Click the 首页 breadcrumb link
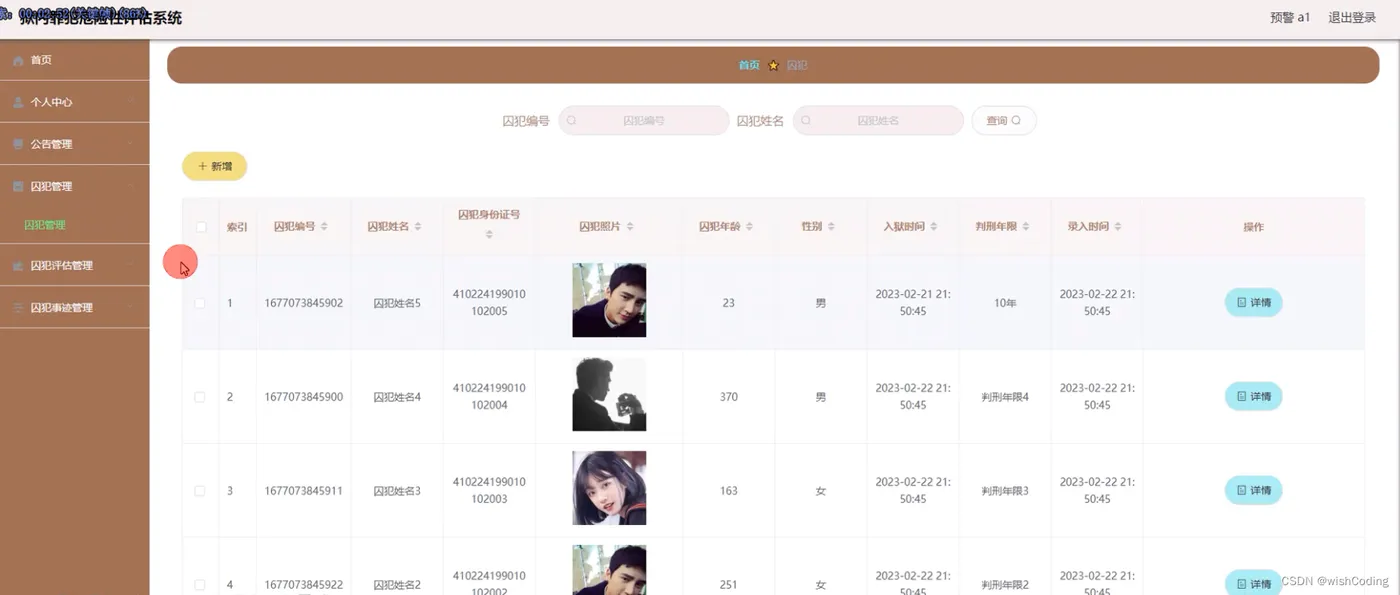The image size is (1400, 595). click(749, 65)
